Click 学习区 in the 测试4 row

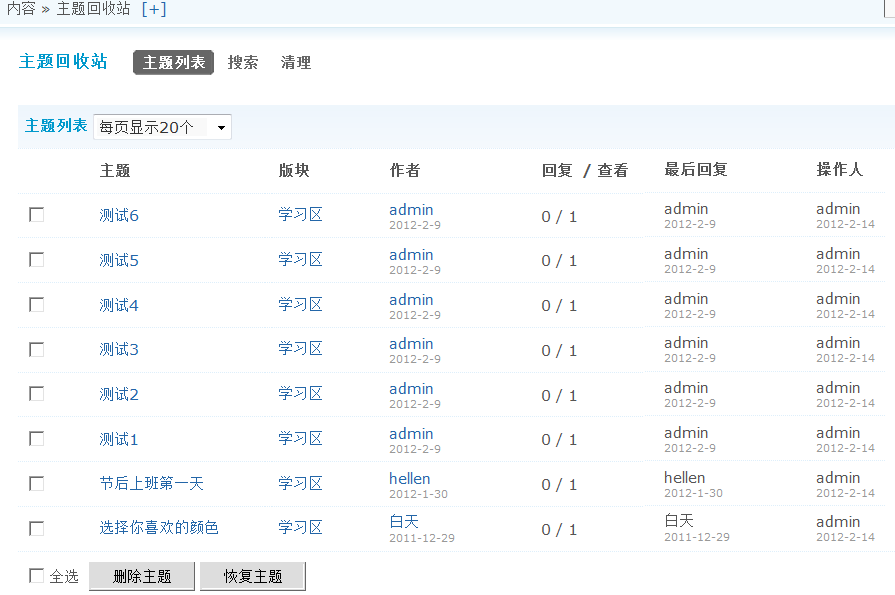pos(300,304)
